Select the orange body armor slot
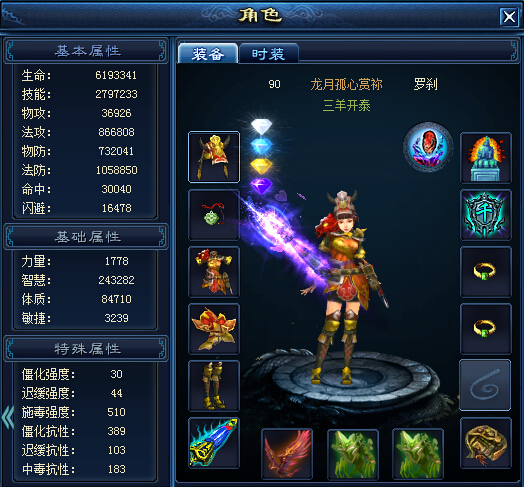Viewport: 524px width, 487px height. (214, 272)
